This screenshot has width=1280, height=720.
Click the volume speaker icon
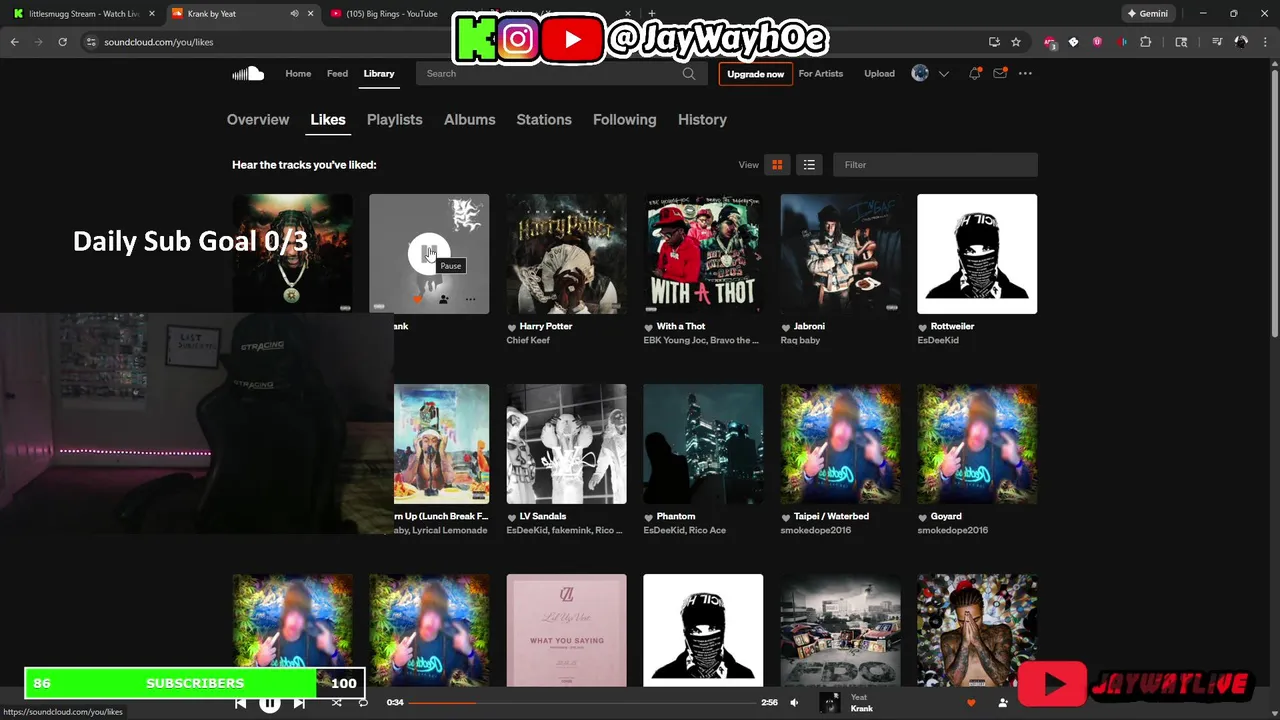(x=794, y=703)
